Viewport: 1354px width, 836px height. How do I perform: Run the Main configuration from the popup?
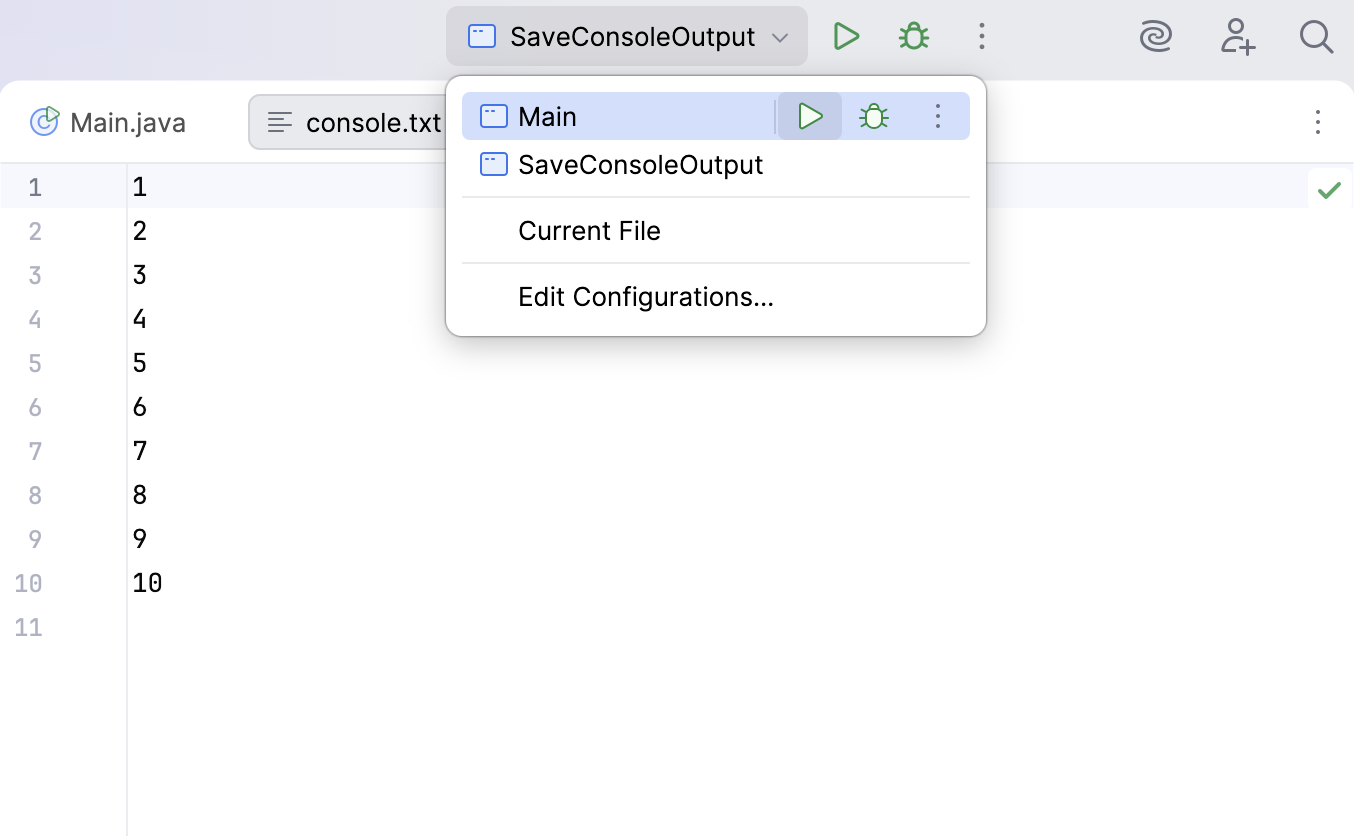[x=809, y=116]
